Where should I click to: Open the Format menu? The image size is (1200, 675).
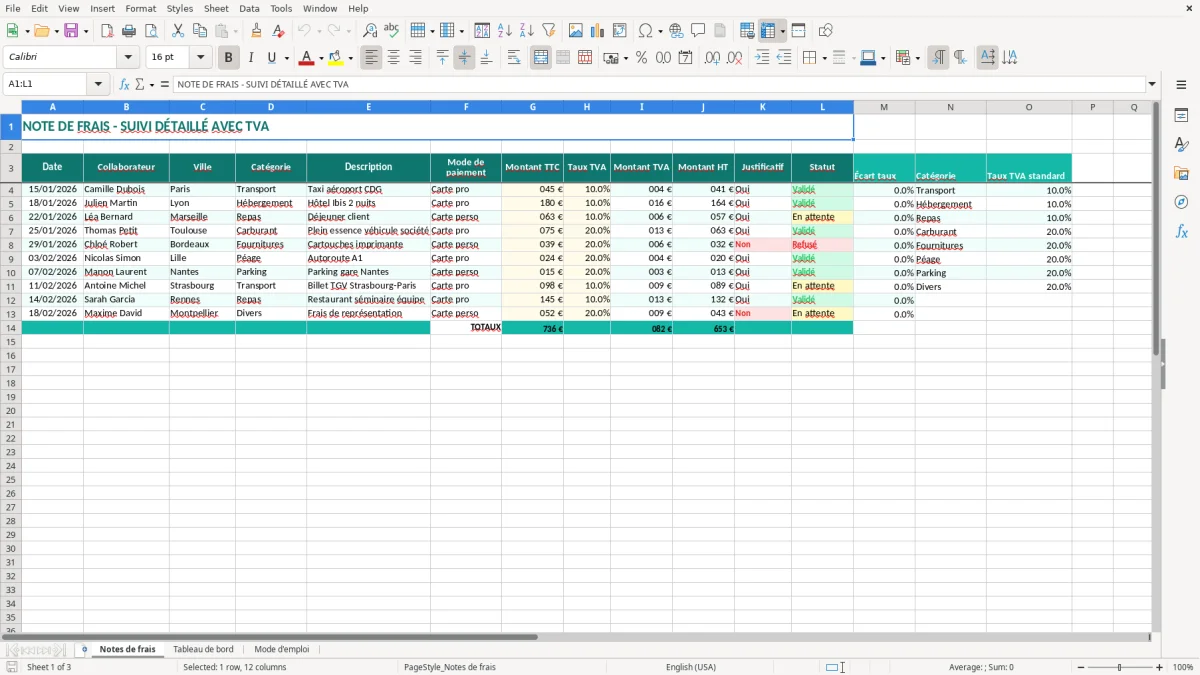[141, 8]
